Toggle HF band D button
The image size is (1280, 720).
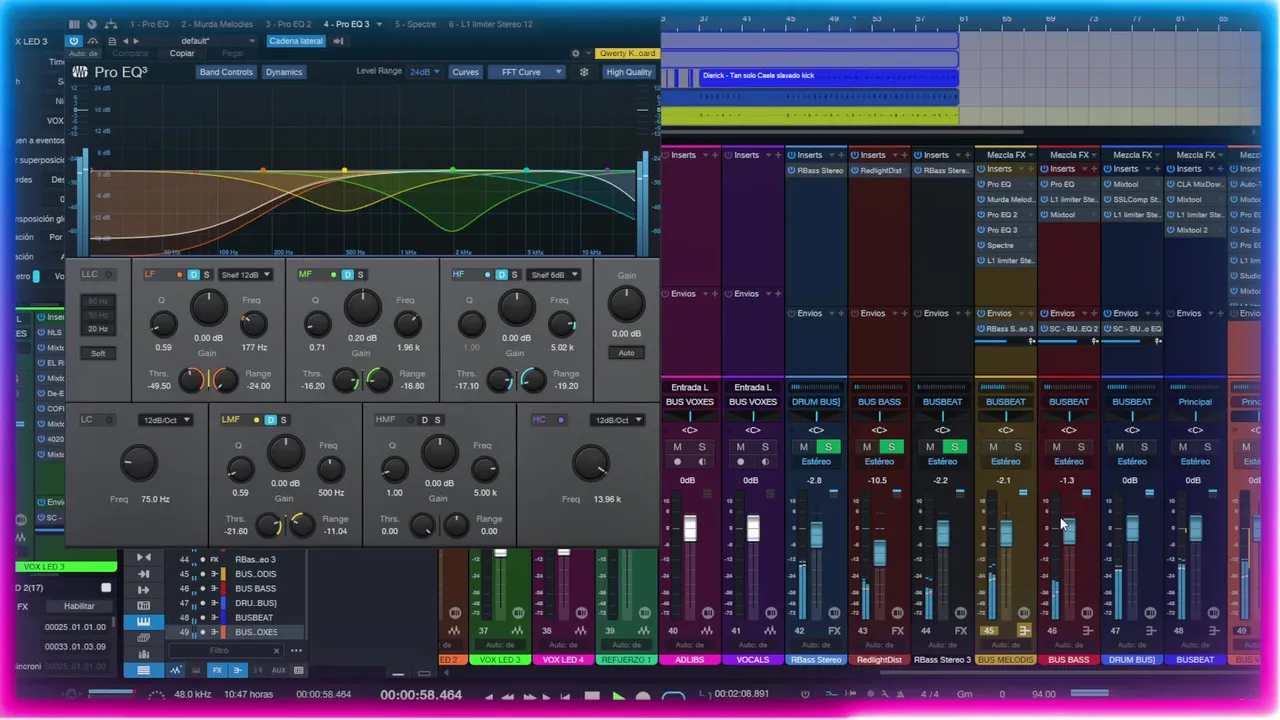(502, 275)
